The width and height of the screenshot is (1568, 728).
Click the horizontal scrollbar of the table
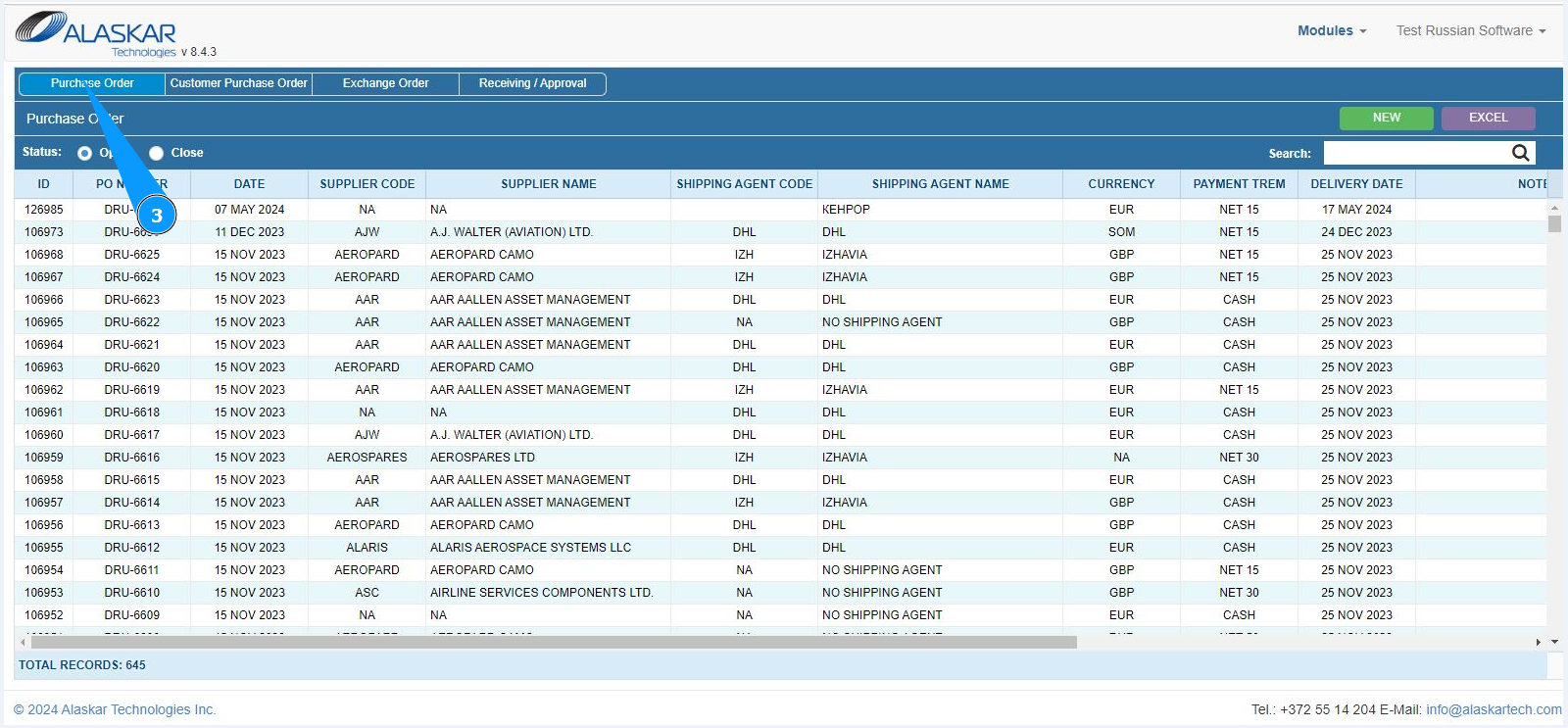pos(554,642)
